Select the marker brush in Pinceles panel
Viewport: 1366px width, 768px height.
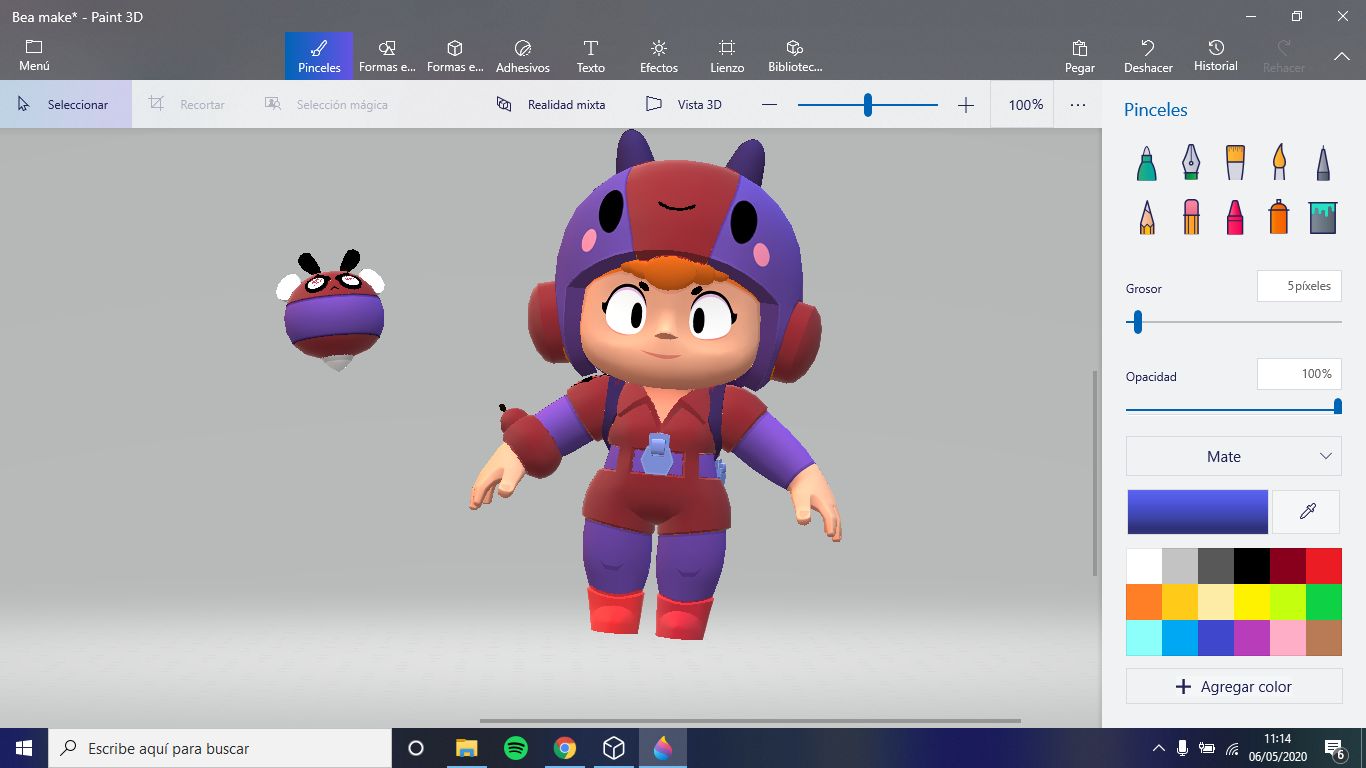[1145, 162]
